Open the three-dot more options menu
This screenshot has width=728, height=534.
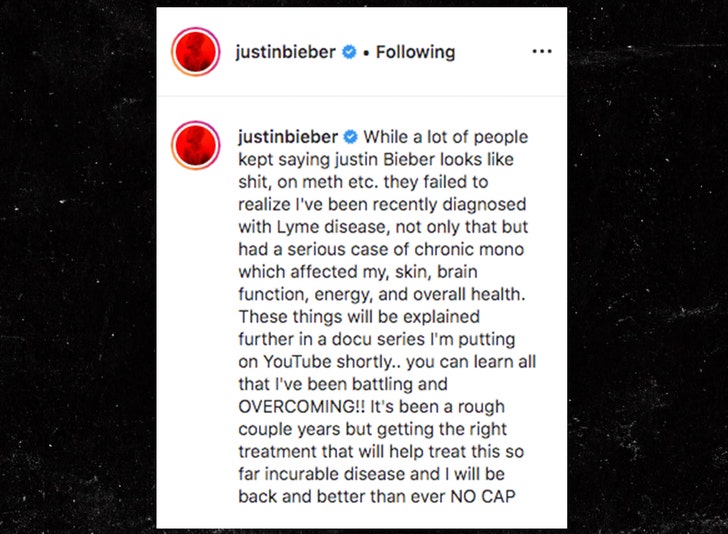coord(541,52)
